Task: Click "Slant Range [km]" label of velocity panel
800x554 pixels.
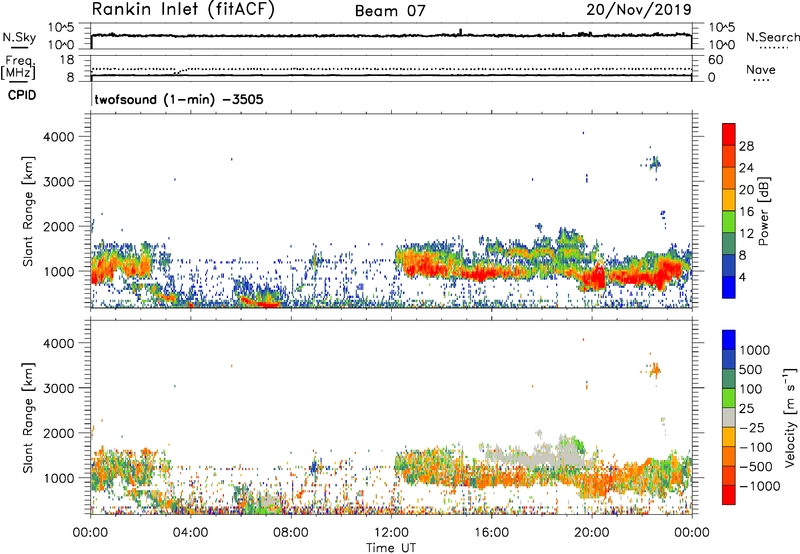Action: coord(28,418)
